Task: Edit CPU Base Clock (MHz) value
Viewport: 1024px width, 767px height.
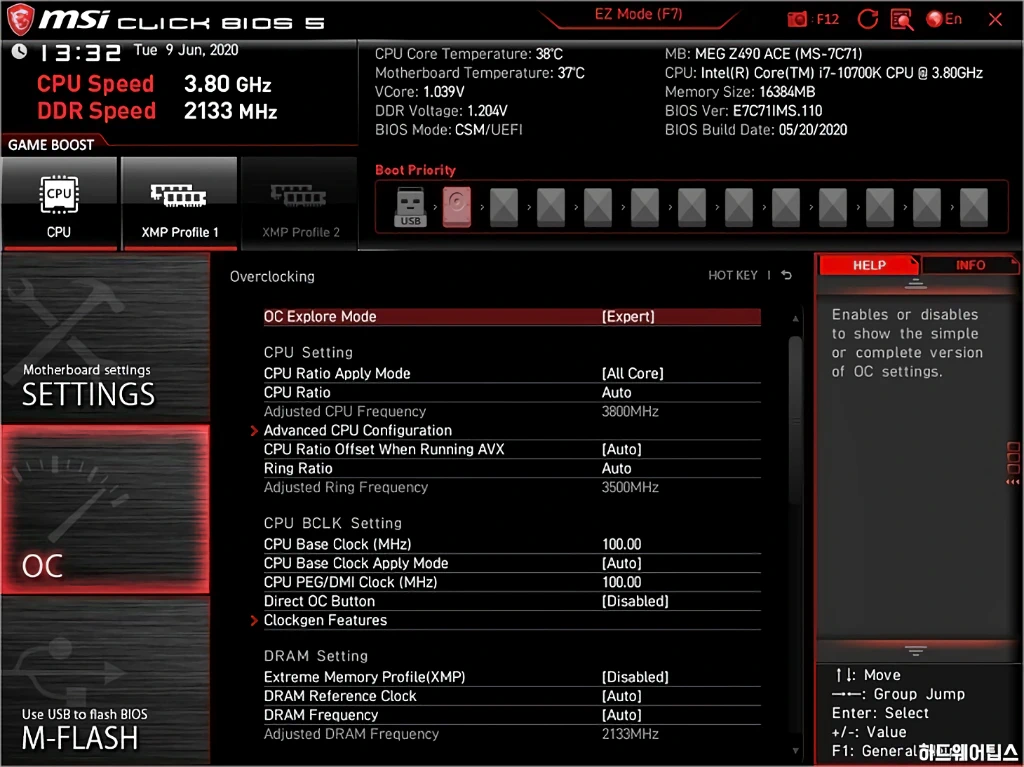Action: [x=512, y=544]
